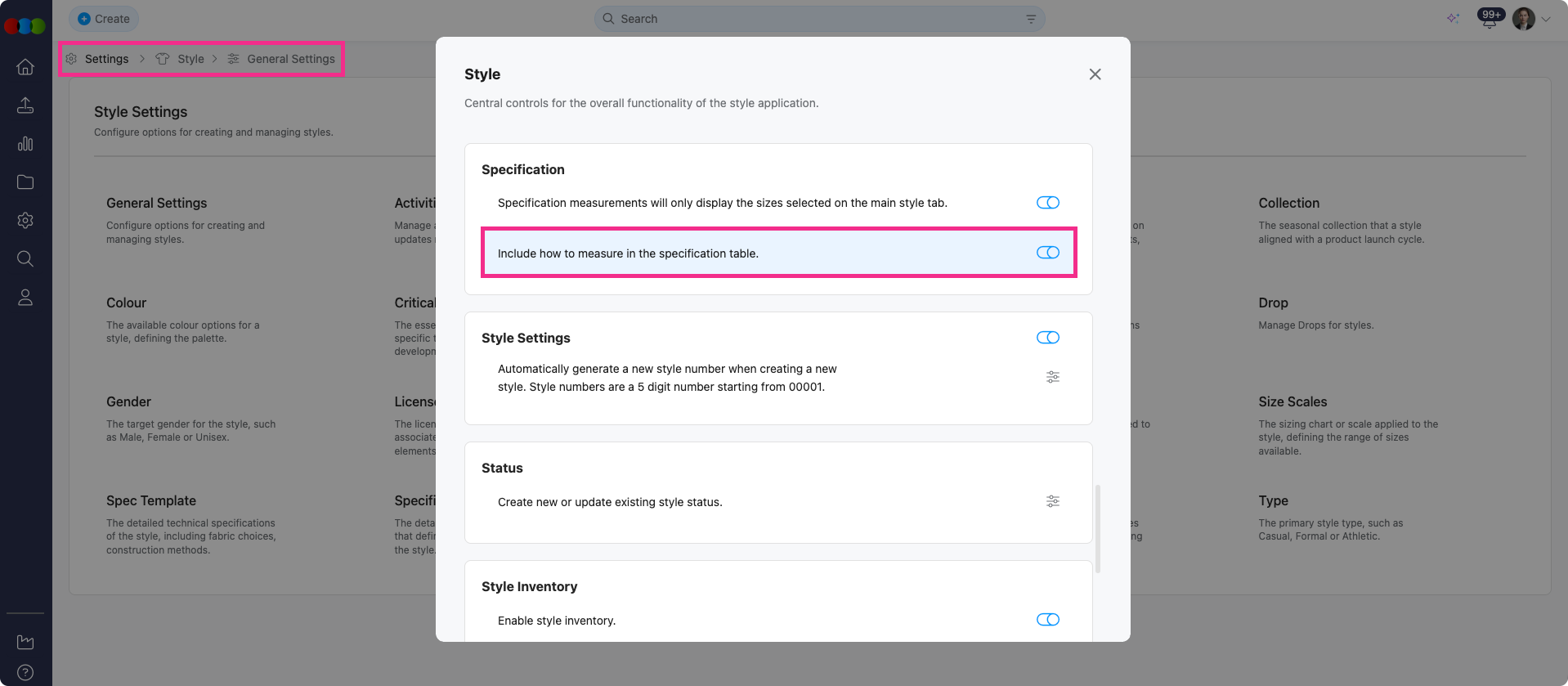The height and width of the screenshot is (686, 1568).
Task: Toggle the Style Settings auto-number switch
Action: point(1048,338)
